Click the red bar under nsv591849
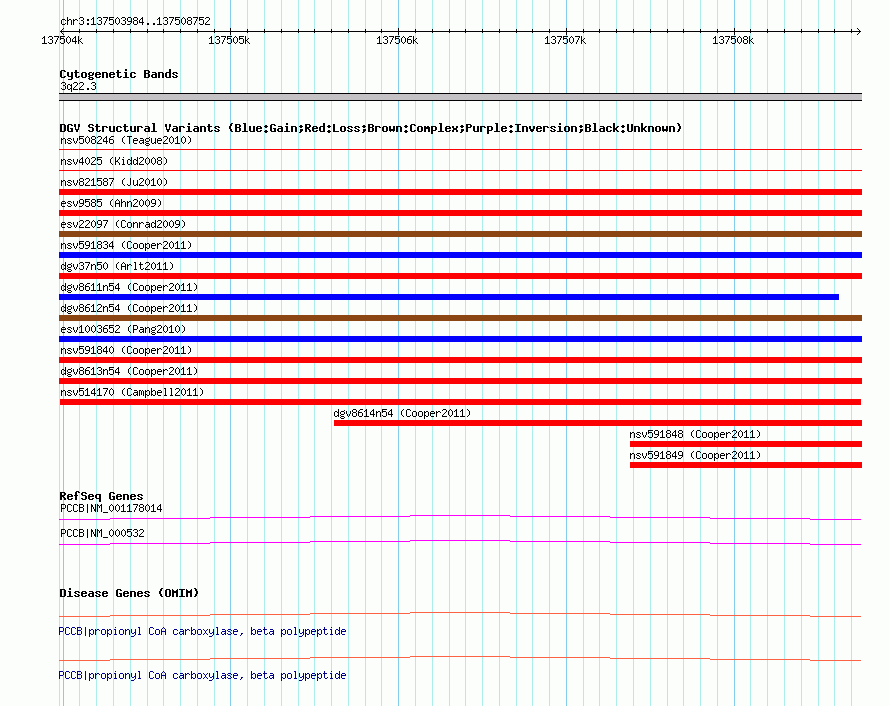The height and width of the screenshot is (706, 890). click(x=746, y=465)
